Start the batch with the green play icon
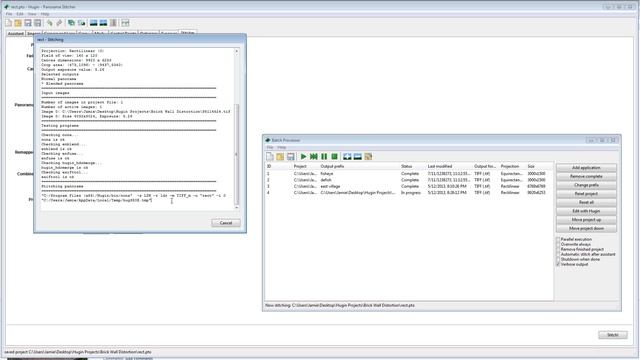Screen dimensions: 640x360 pos(303,157)
